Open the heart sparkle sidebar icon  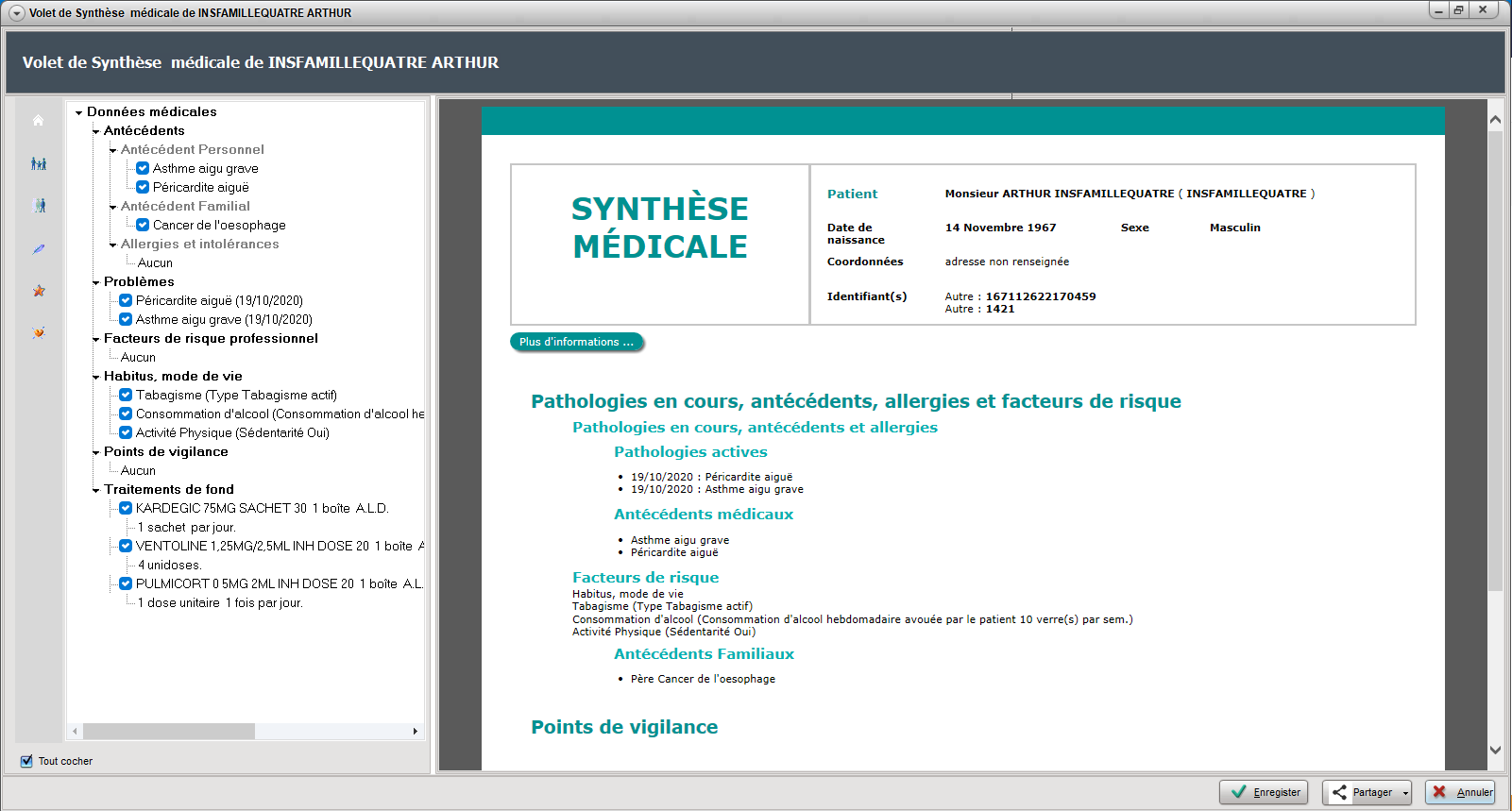39,332
